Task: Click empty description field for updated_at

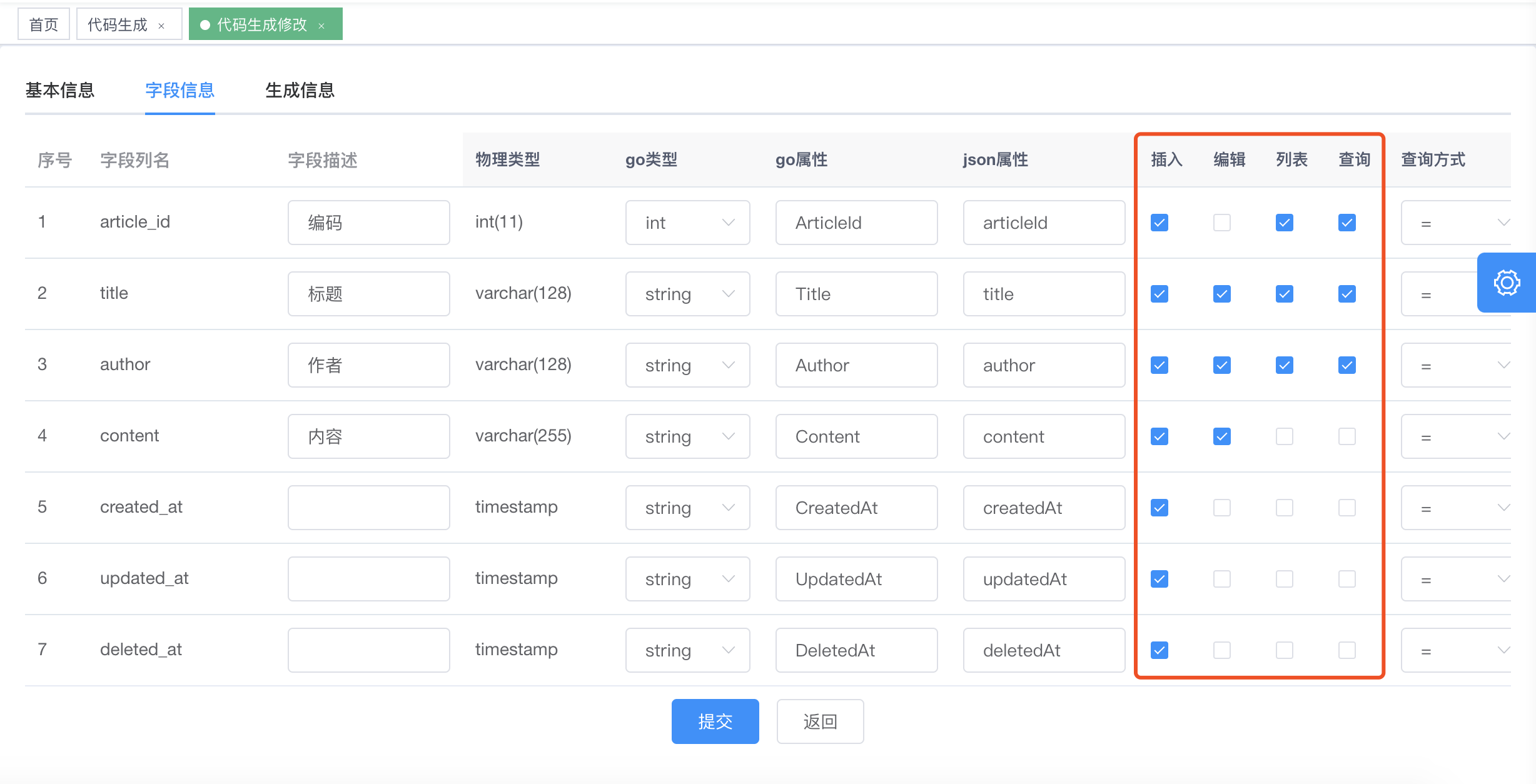Action: 369,579
